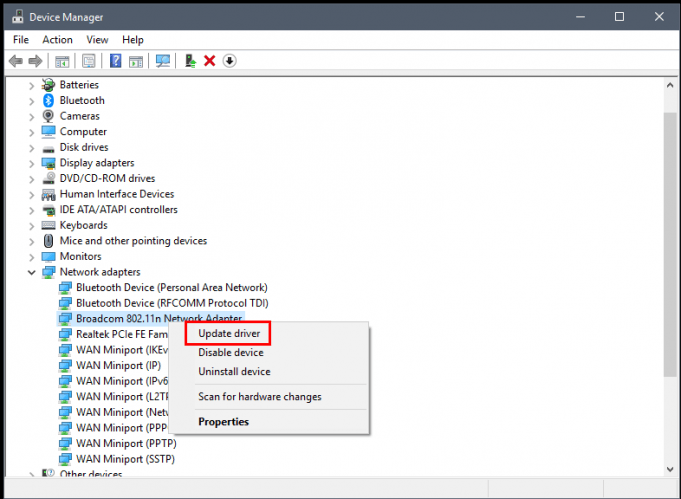This screenshot has width=681, height=499.
Task: Click the DVD/CD-ROM drives icon
Action: click(48, 178)
